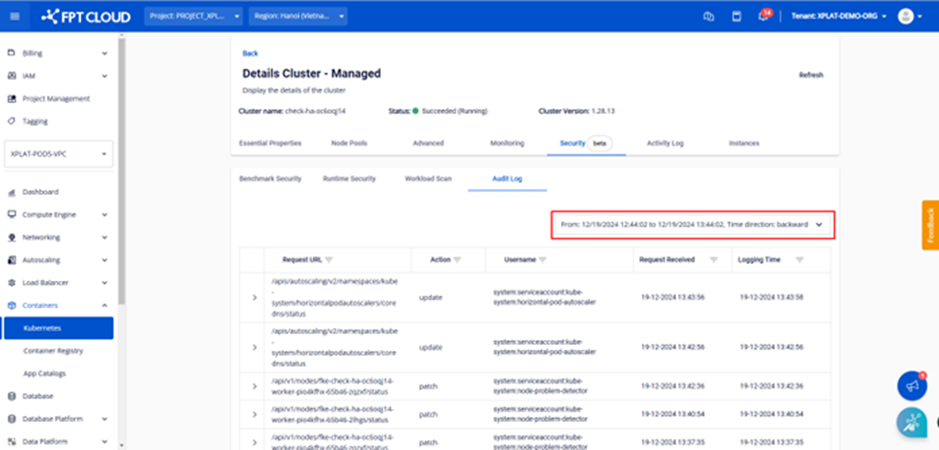The width and height of the screenshot is (939, 450).
Task: Click the filter icon on Logging Time column
Action: pos(799,259)
